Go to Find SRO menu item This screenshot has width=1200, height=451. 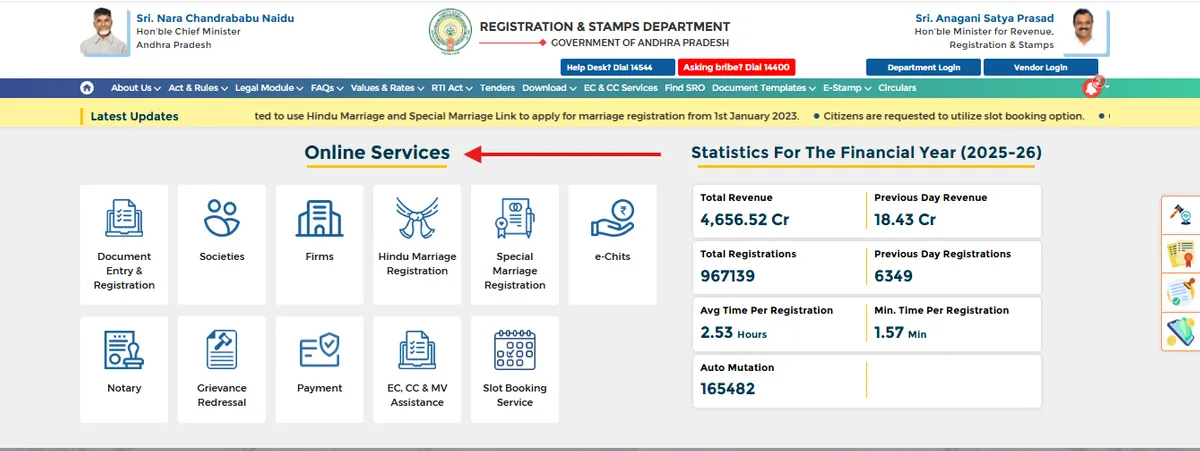(685, 88)
